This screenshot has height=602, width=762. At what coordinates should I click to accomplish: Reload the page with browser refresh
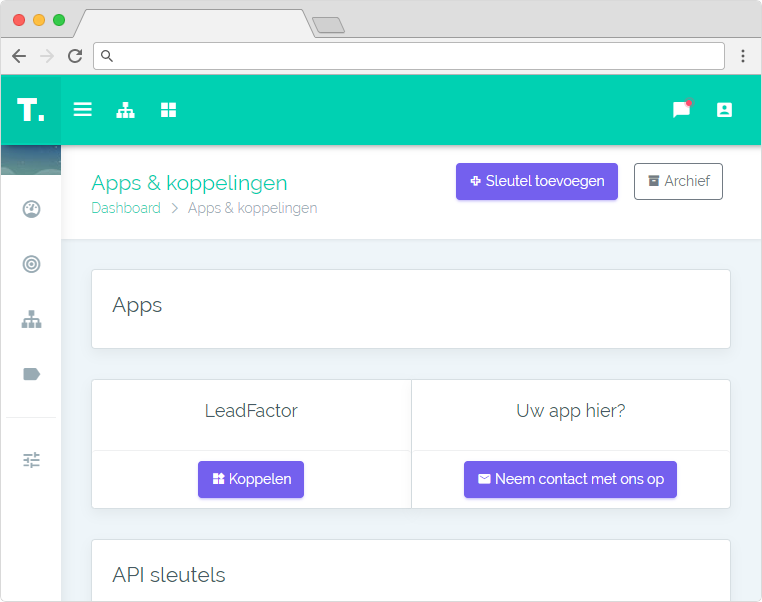[75, 56]
